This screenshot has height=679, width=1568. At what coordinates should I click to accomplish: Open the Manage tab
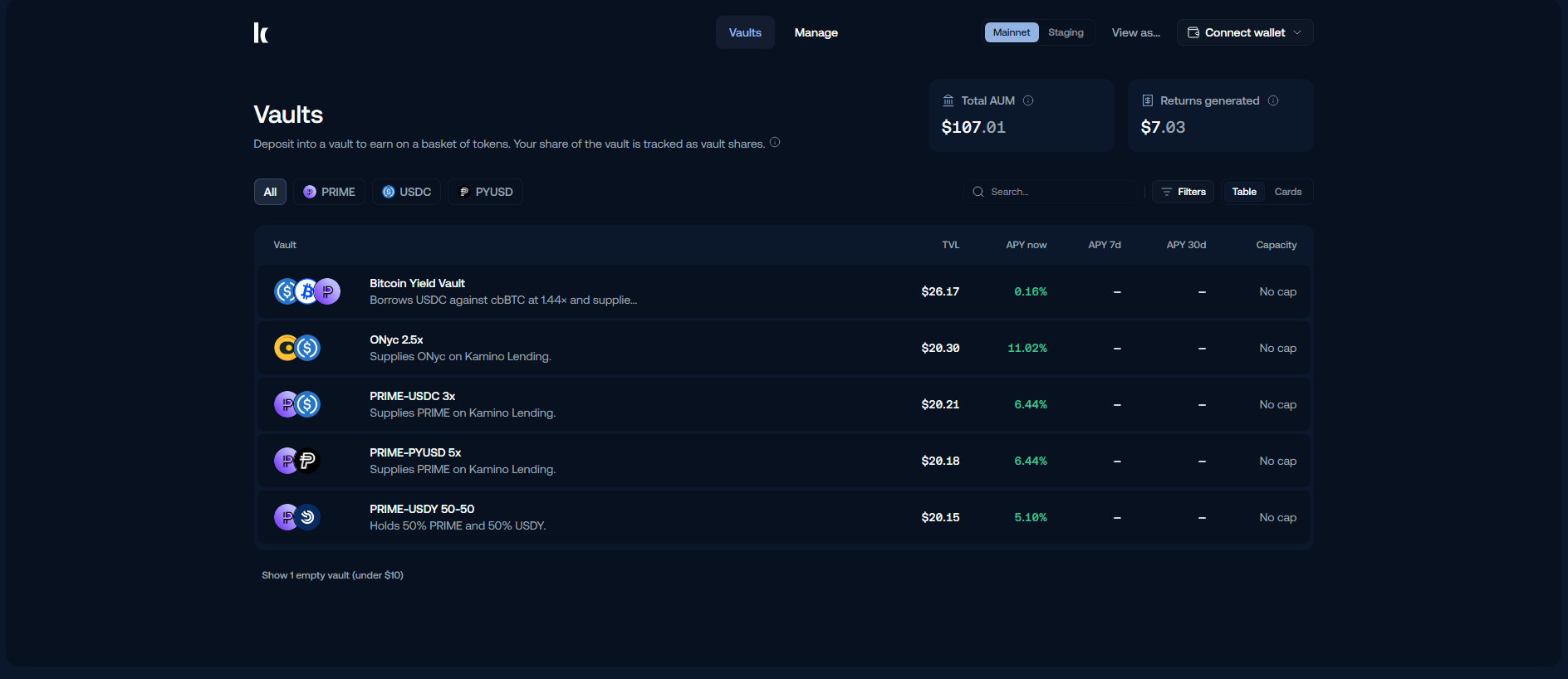[x=816, y=32]
